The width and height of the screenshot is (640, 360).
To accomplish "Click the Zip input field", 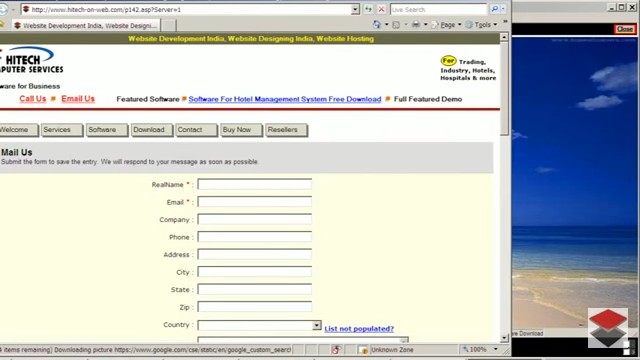I will pos(255,307).
